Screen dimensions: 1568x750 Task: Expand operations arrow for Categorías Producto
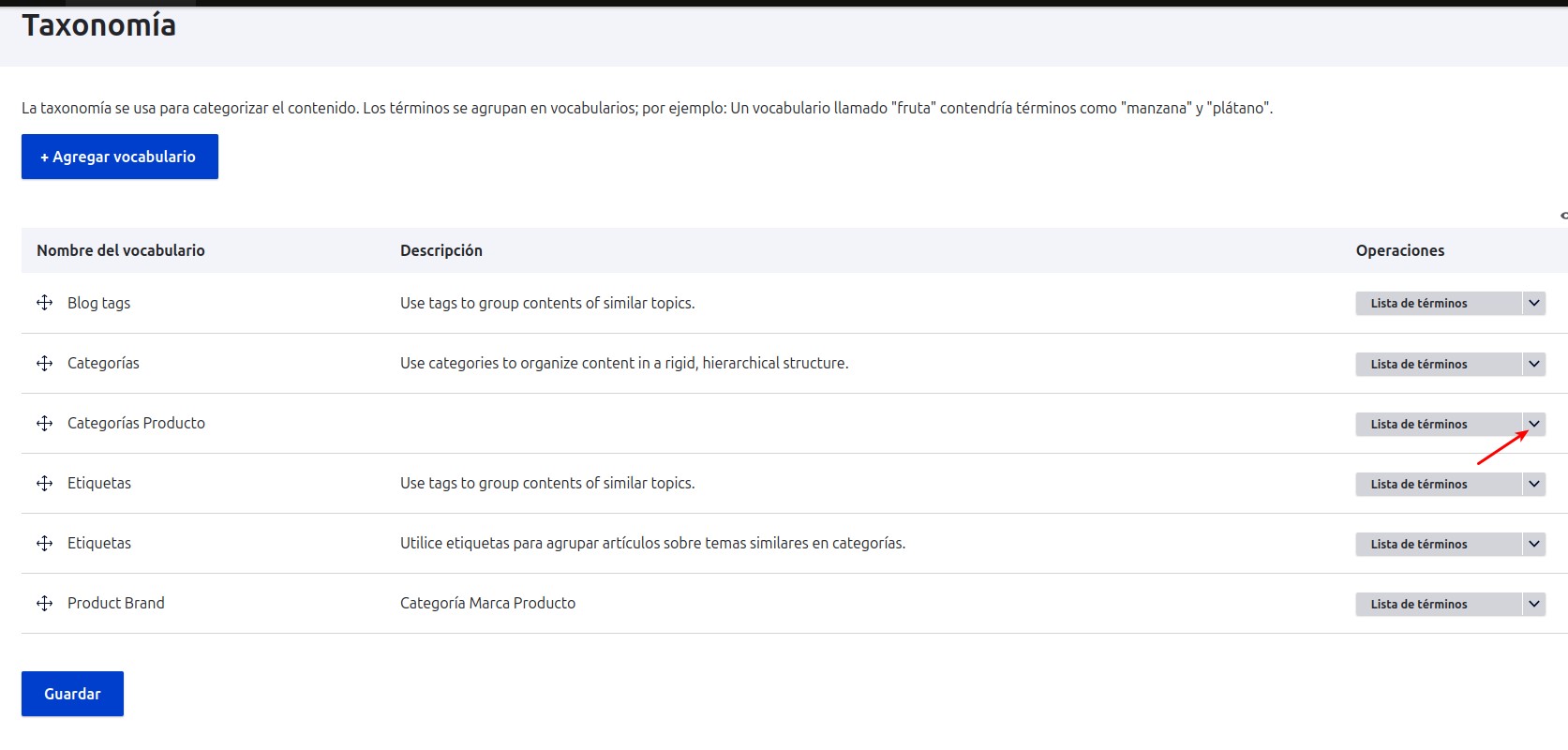[x=1533, y=424]
